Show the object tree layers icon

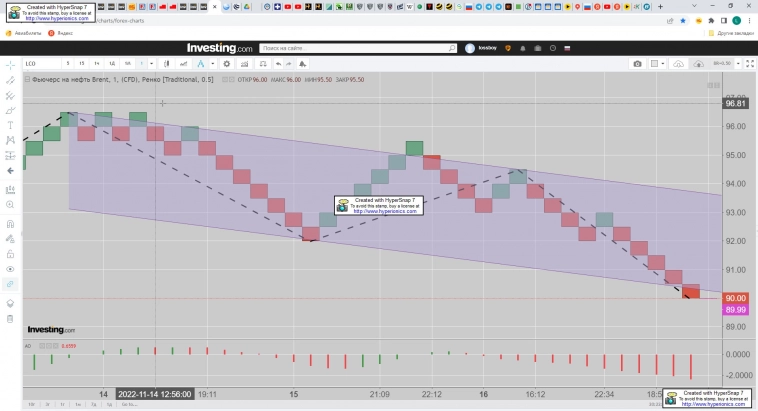click(x=10, y=303)
